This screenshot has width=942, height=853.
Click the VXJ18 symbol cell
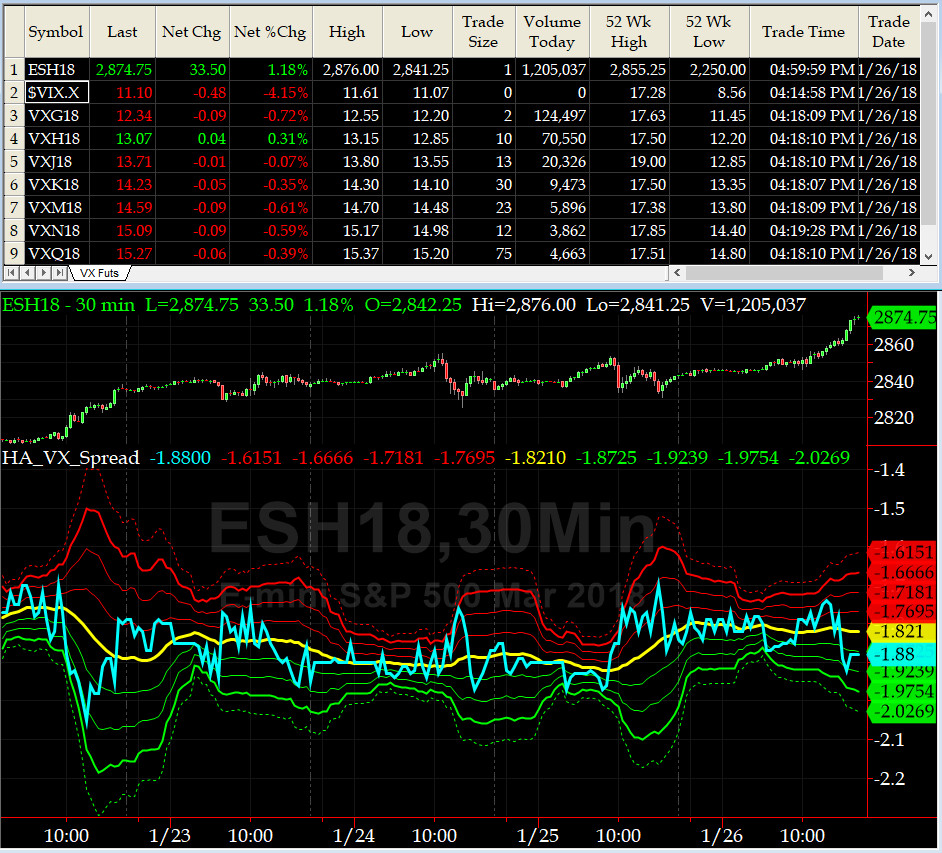[x=56, y=162]
